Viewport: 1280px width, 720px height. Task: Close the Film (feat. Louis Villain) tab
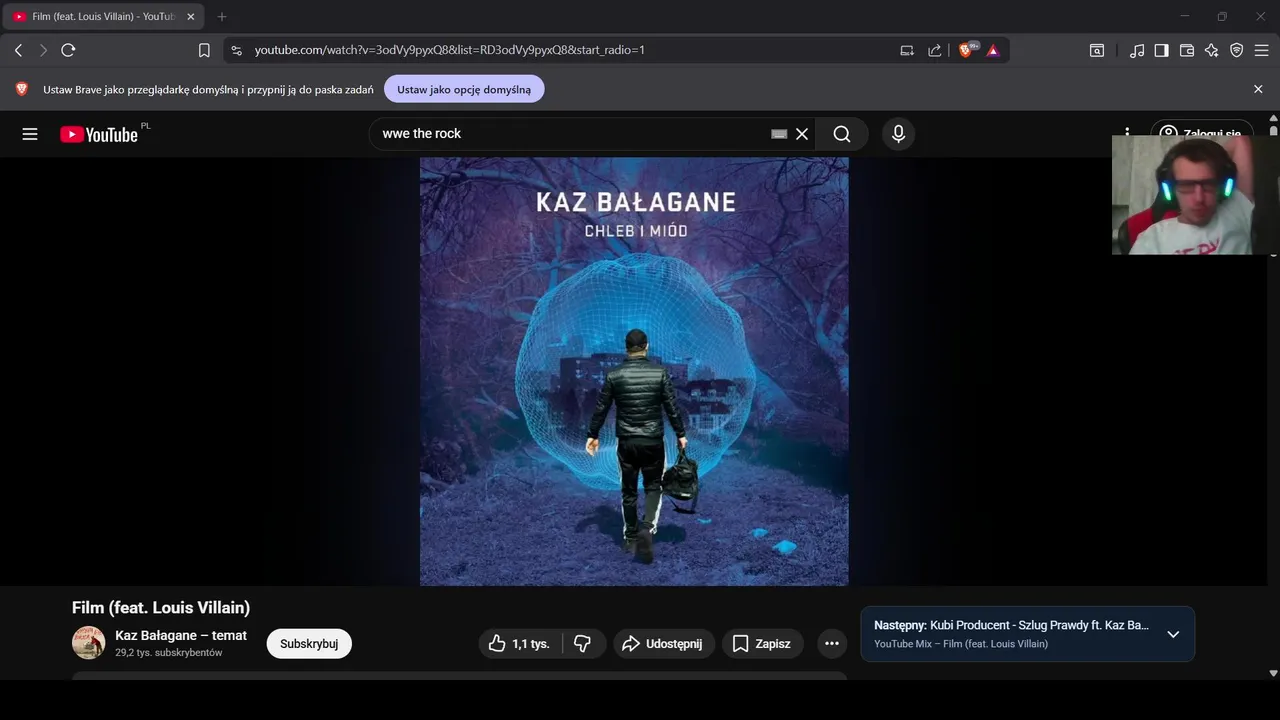(191, 17)
